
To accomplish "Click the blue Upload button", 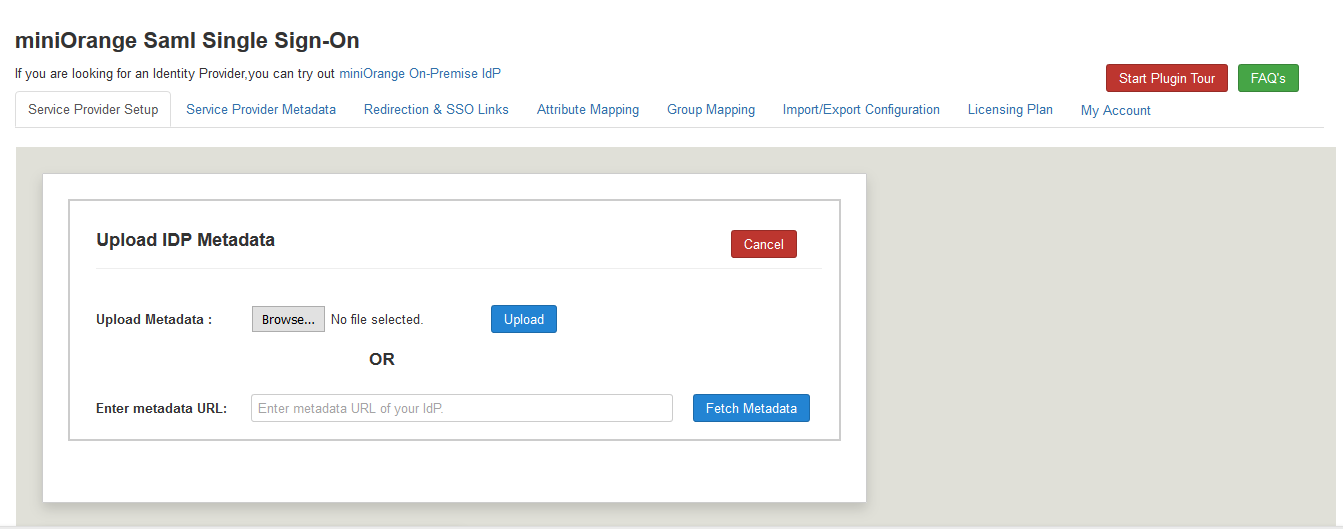I will point(524,319).
